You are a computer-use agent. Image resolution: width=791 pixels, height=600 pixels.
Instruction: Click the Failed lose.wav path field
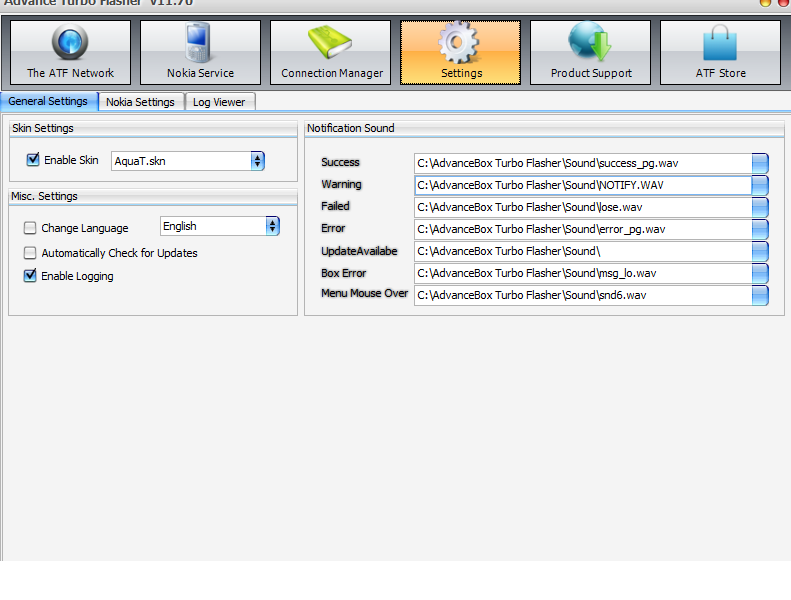583,207
